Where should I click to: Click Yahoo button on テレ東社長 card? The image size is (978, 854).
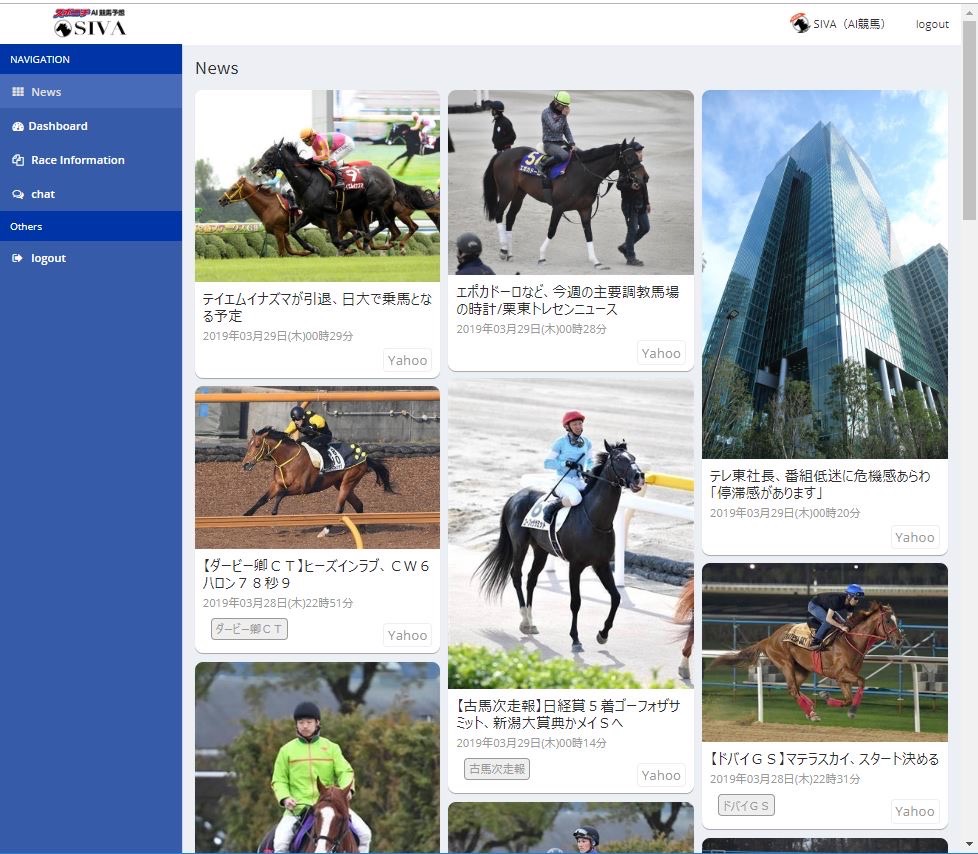(x=914, y=537)
